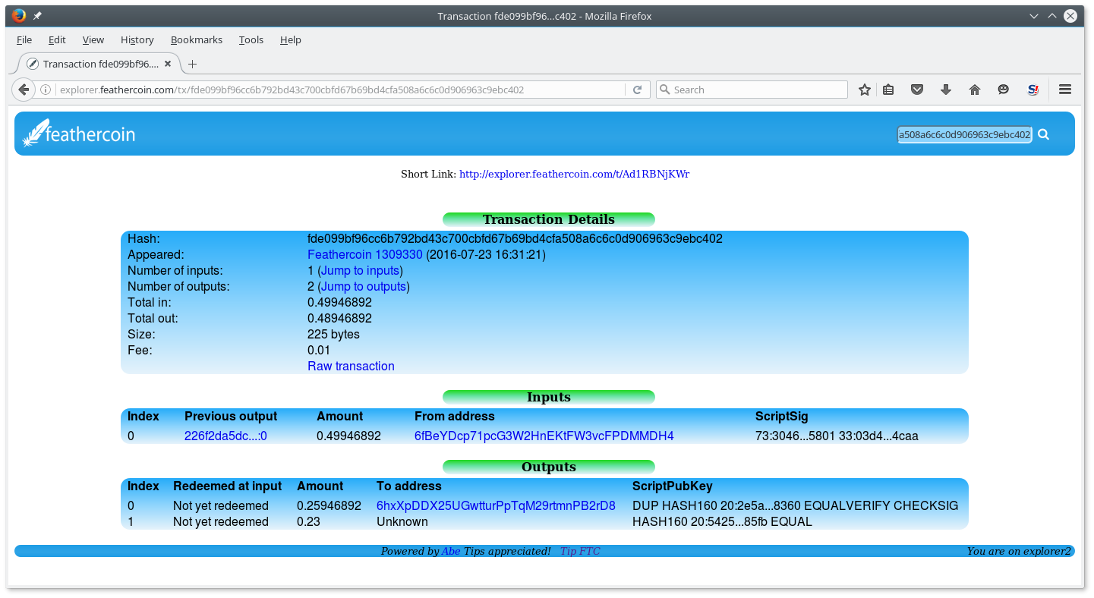Click the Unknown address cell
This screenshot has width=1094, height=598.
[403, 522]
